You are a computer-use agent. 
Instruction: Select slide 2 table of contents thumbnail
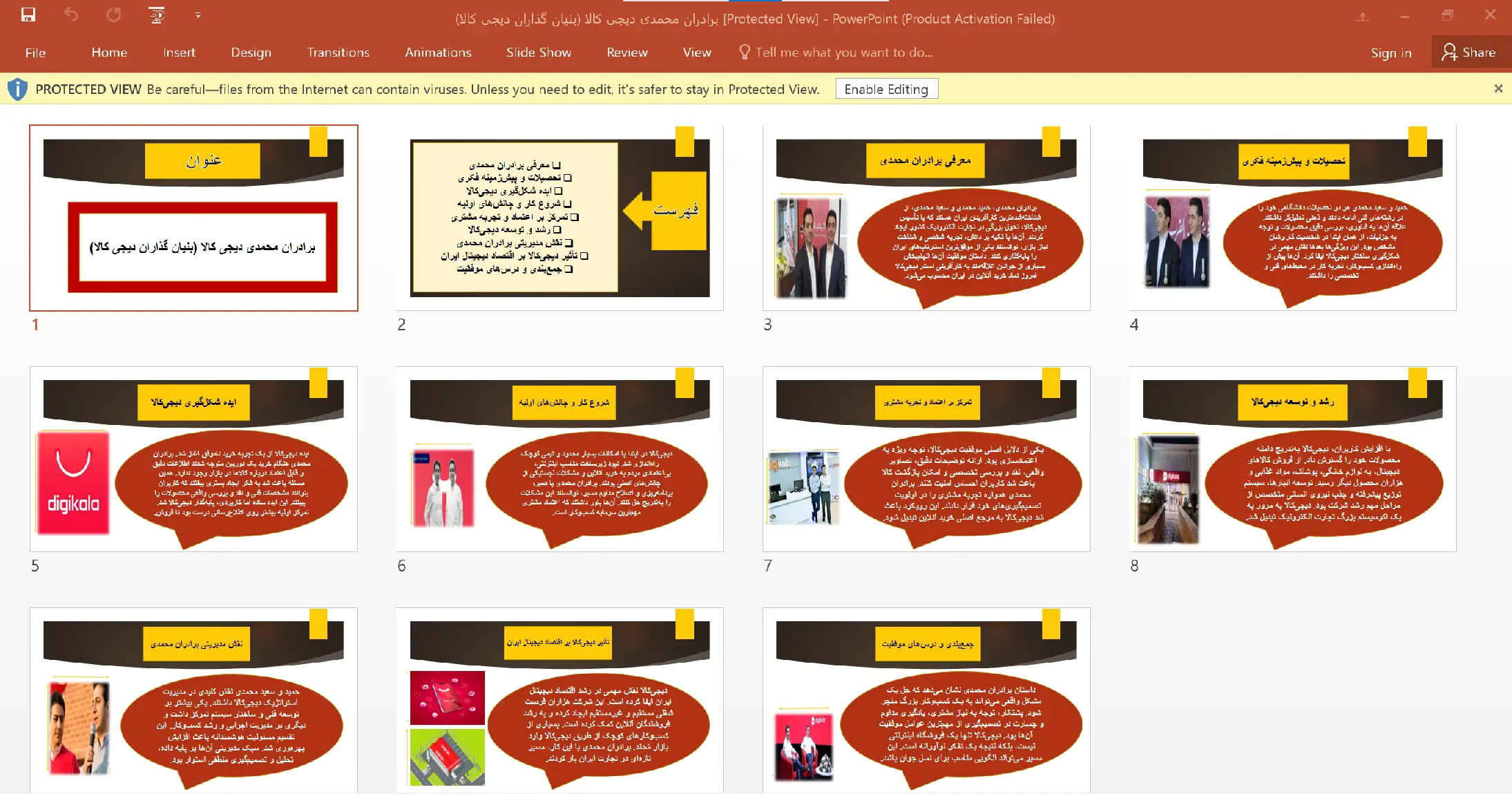coord(559,218)
